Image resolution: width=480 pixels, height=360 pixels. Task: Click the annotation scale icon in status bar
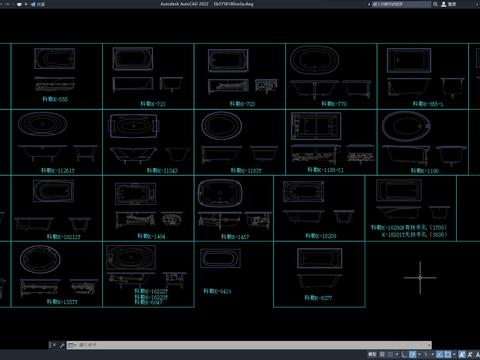pyautogui.click(x=462, y=354)
